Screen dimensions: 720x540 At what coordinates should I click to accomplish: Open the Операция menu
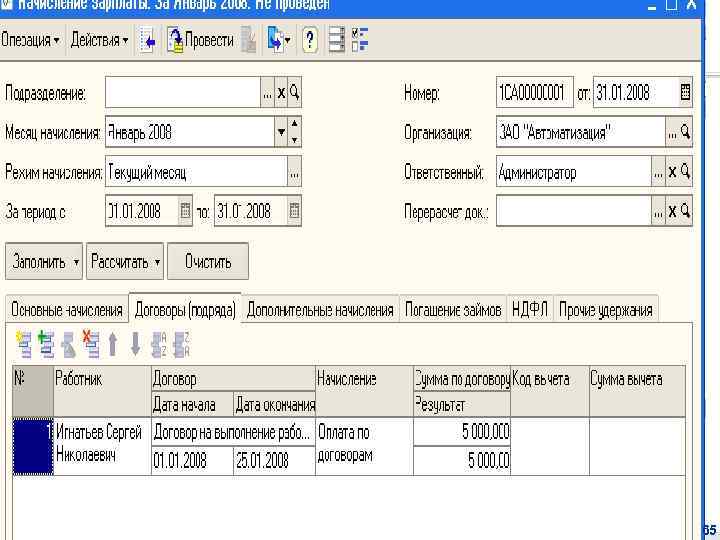[30, 40]
